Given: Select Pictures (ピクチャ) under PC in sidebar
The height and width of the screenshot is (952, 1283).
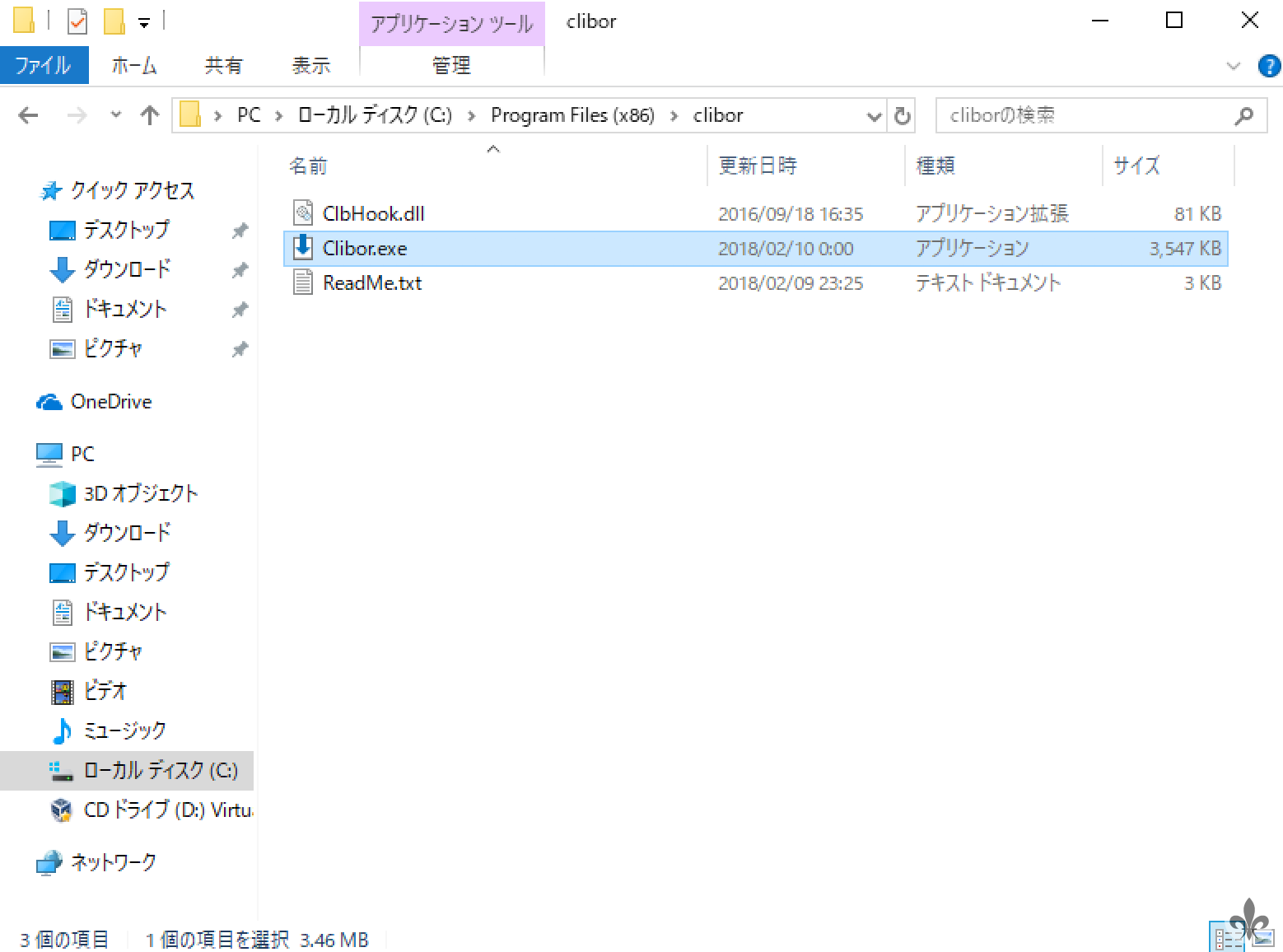Looking at the screenshot, I should coord(113,651).
